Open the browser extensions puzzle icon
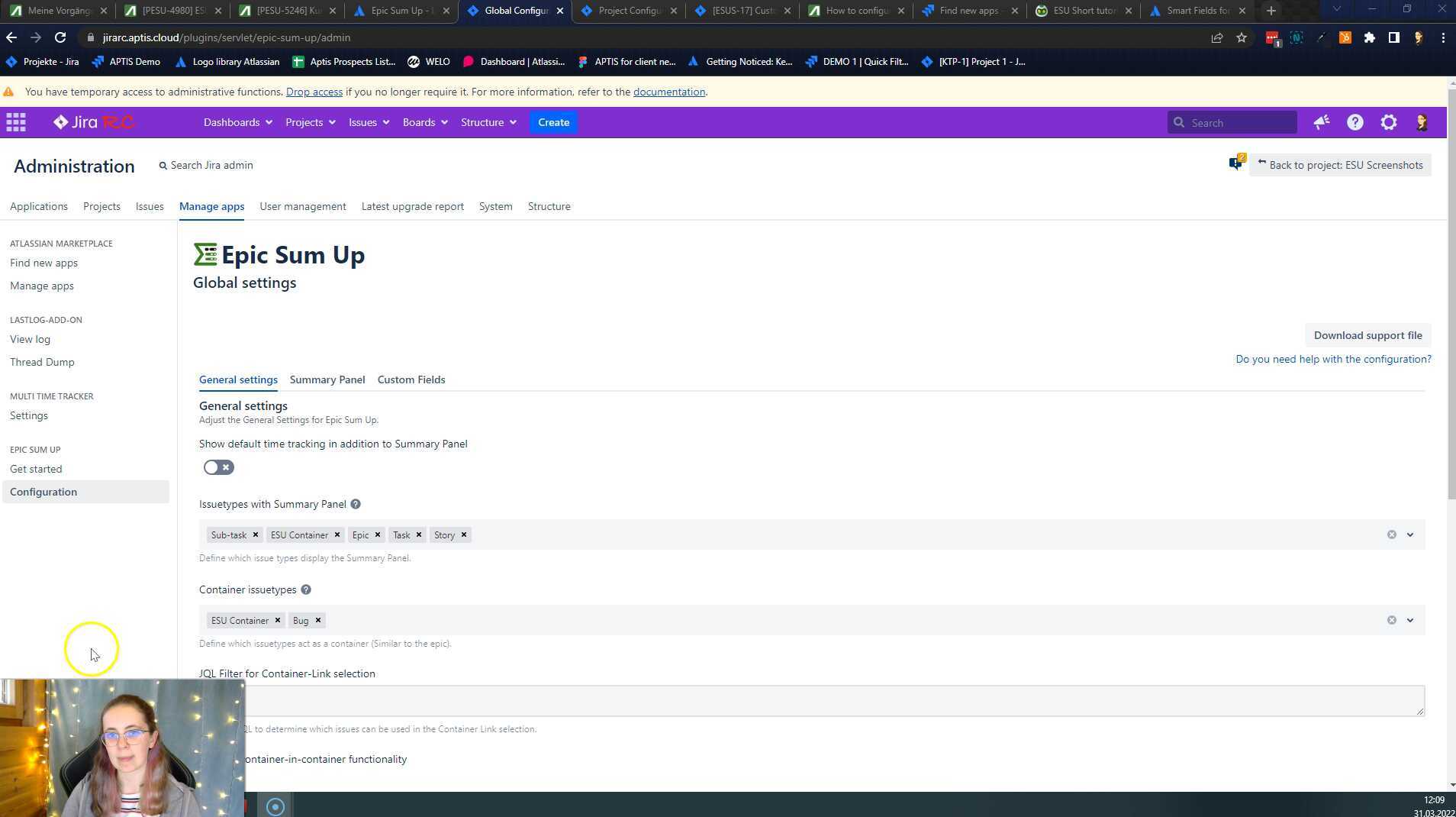1456x817 pixels. tap(1368, 37)
